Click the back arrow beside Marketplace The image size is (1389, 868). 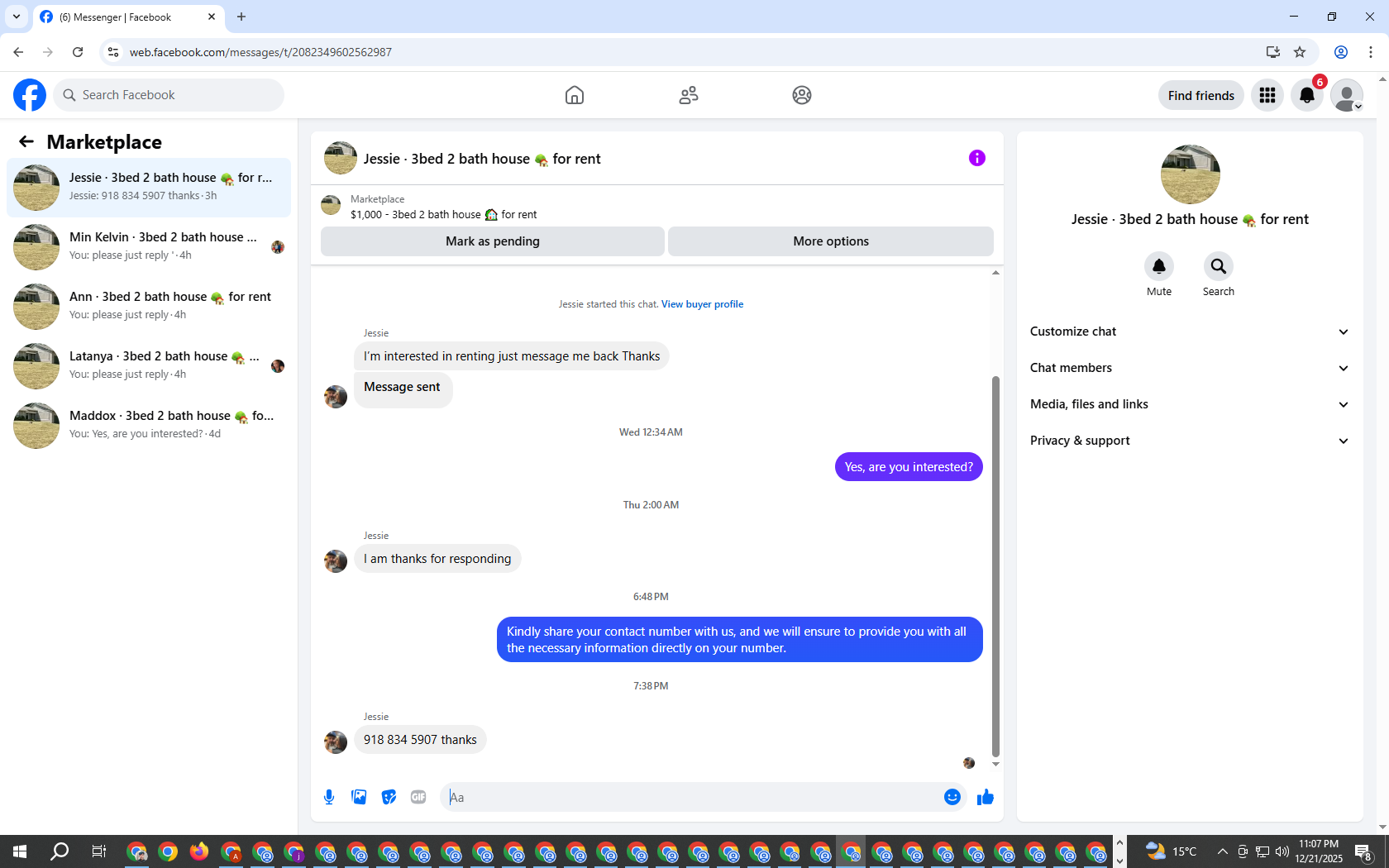26,141
